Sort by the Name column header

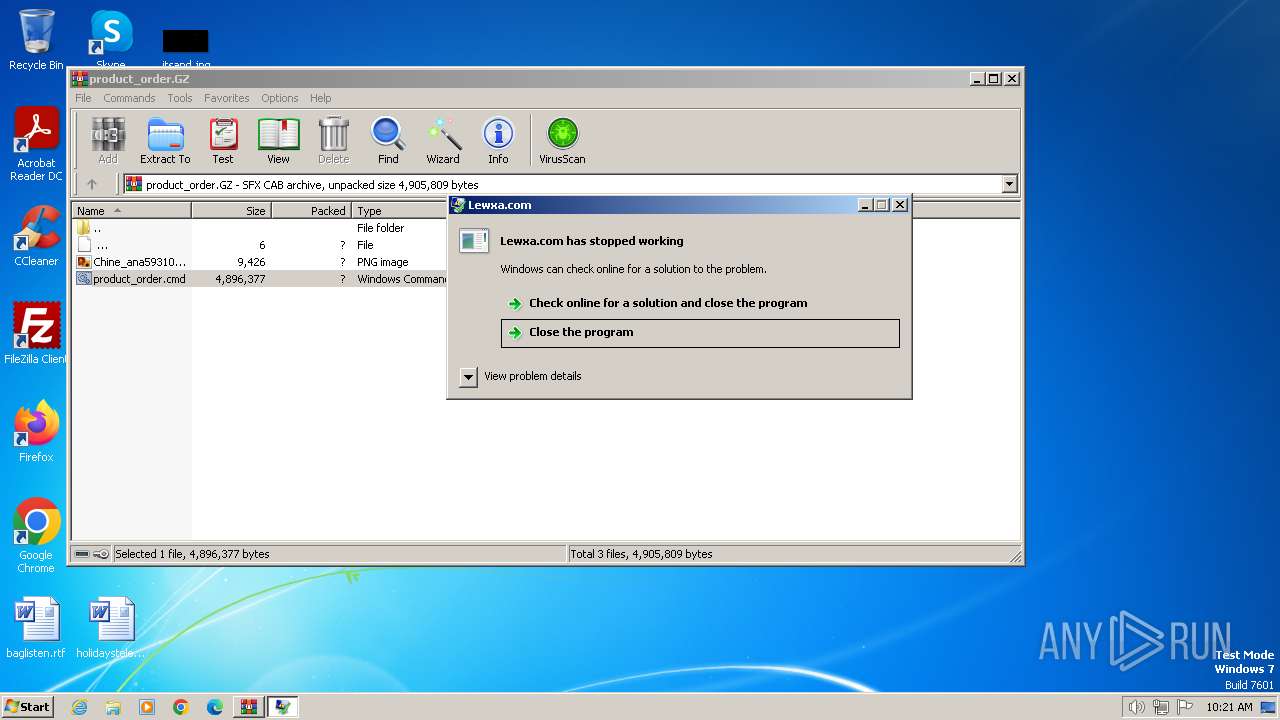[x=131, y=211]
